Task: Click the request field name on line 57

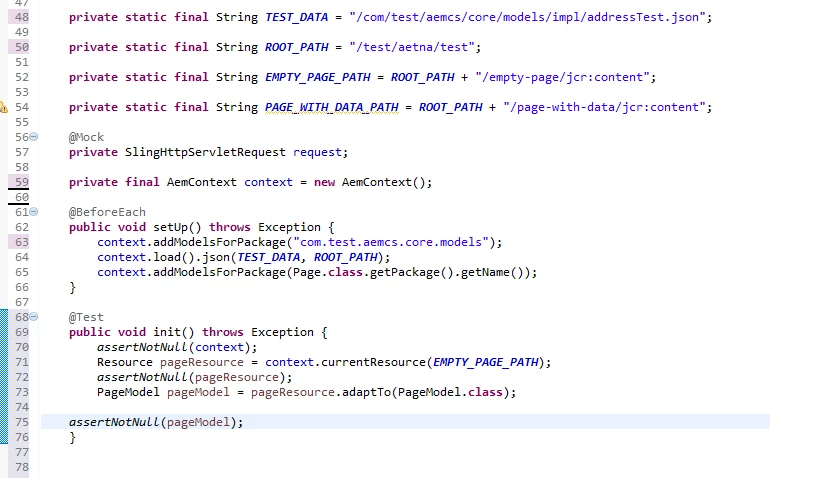Action: (x=317, y=152)
